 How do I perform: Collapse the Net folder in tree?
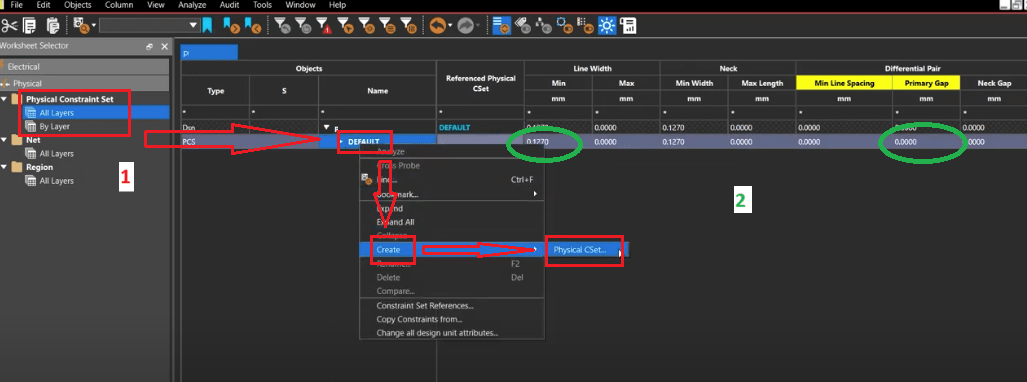tap(5, 140)
